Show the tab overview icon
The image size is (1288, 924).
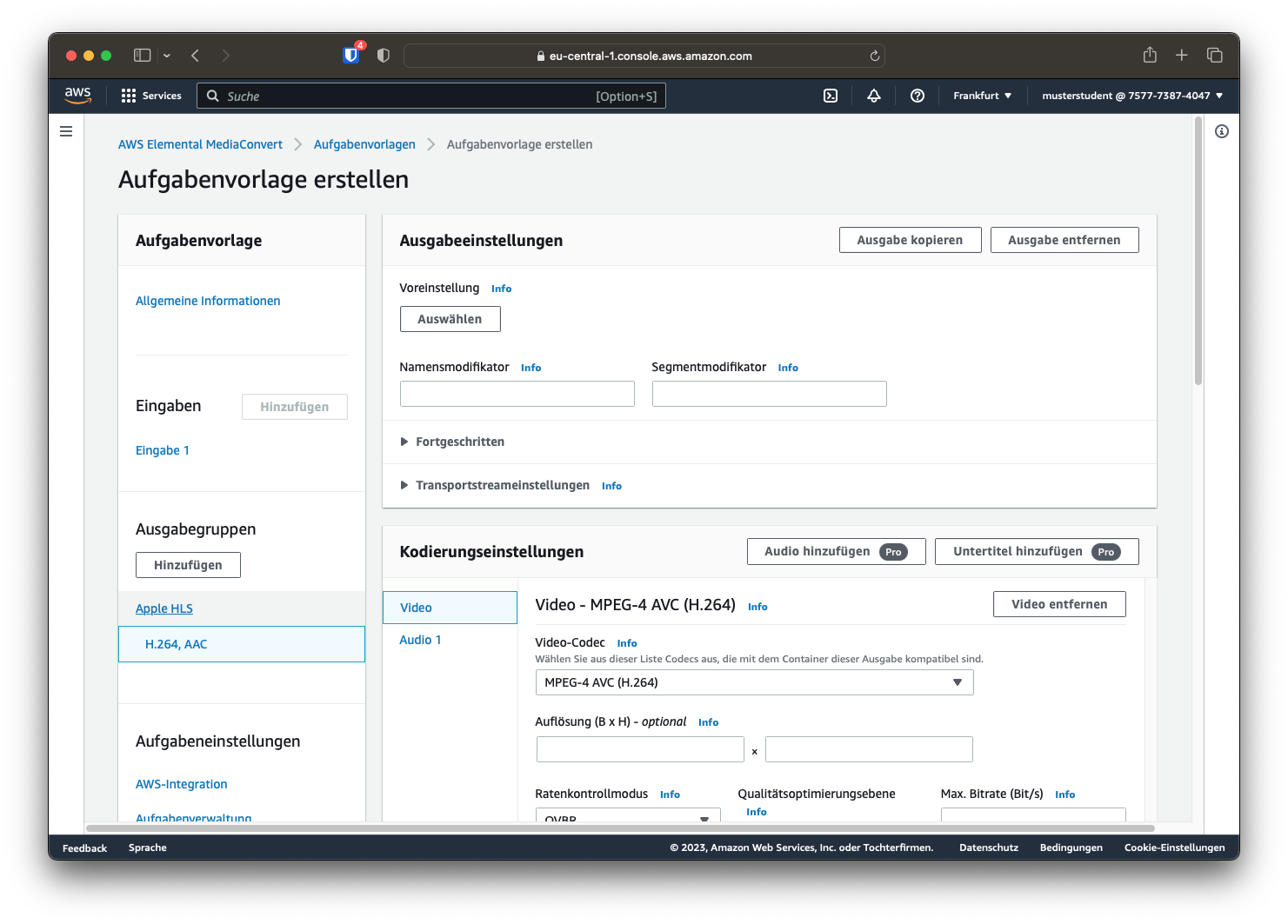(x=1215, y=55)
